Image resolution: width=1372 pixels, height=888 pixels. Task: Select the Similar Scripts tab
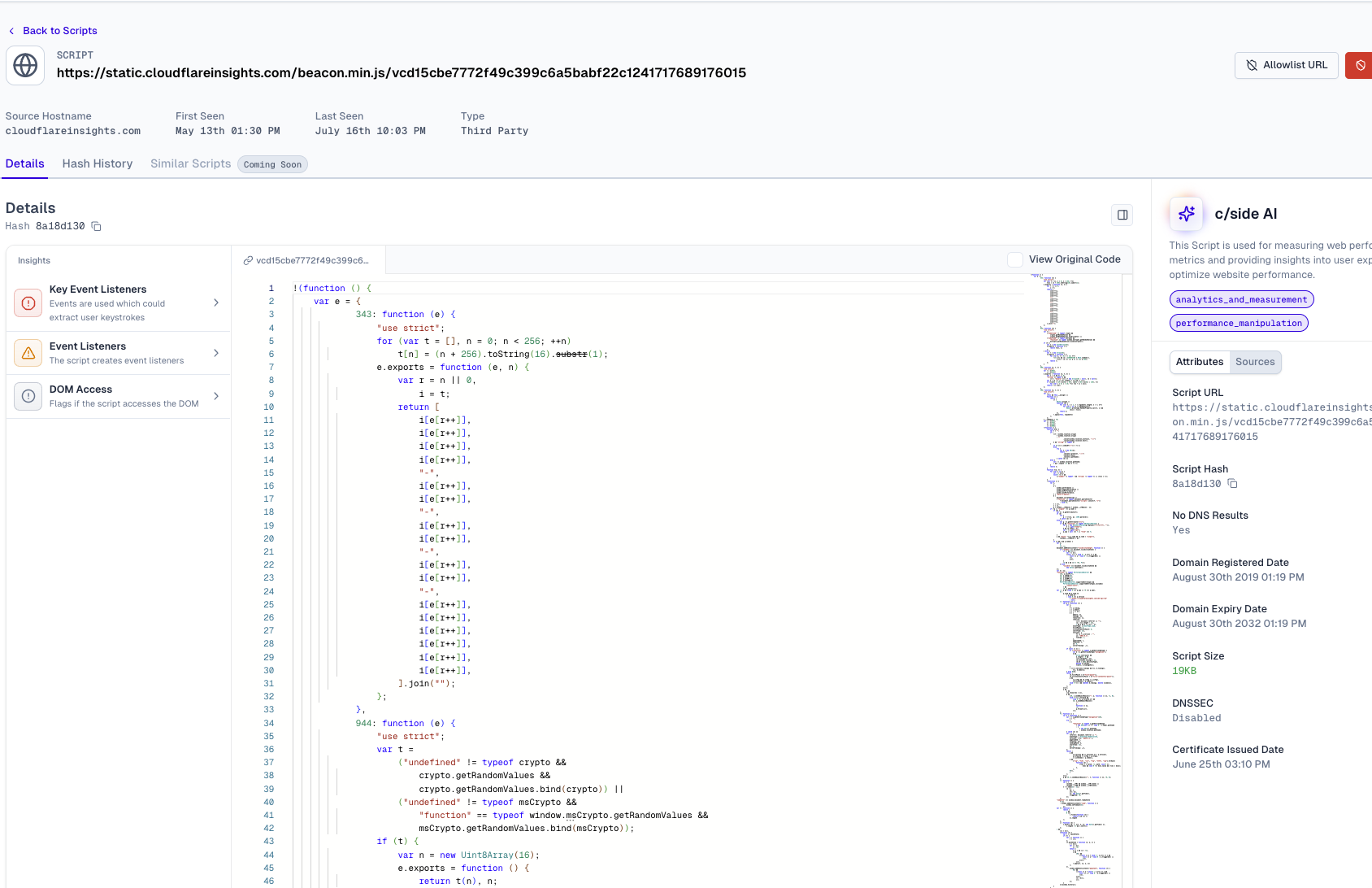point(191,163)
